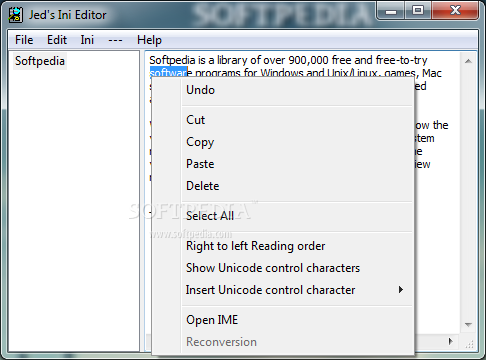Choose Delete from the context menu
Screen dimensions: 486x360
point(283,186)
